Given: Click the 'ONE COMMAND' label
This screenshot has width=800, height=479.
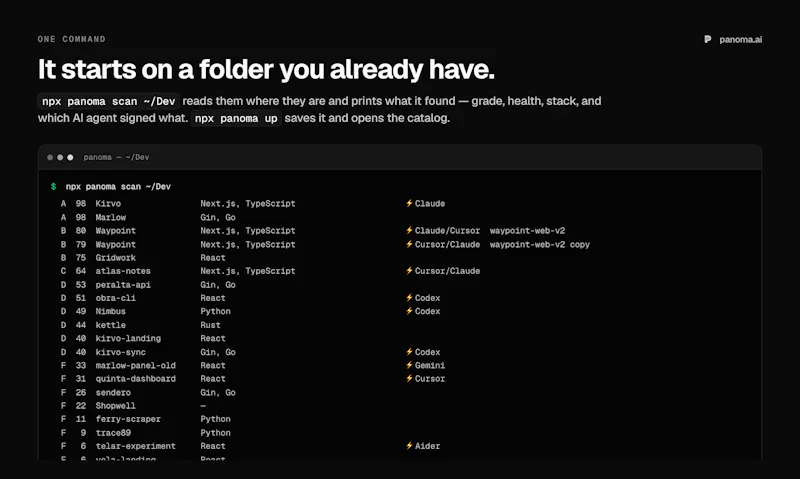Looking at the screenshot, I should click(x=71, y=39).
